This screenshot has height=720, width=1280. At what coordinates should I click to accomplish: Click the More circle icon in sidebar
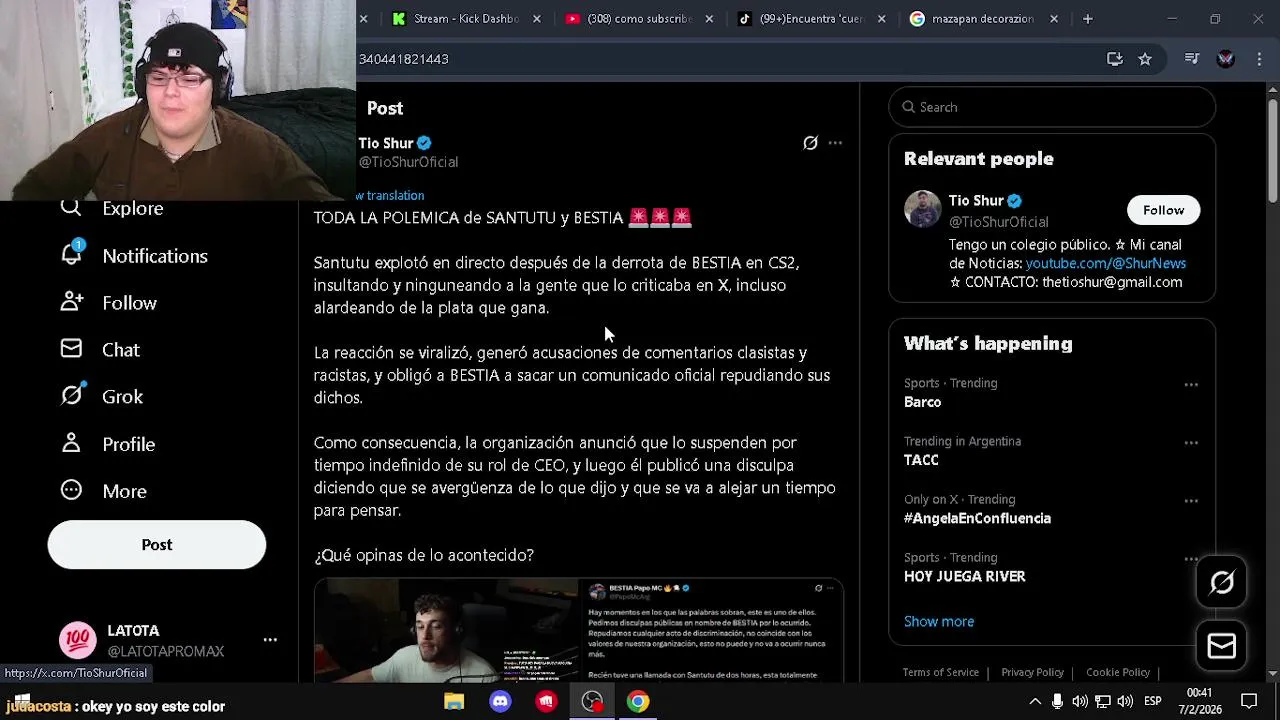coord(71,490)
